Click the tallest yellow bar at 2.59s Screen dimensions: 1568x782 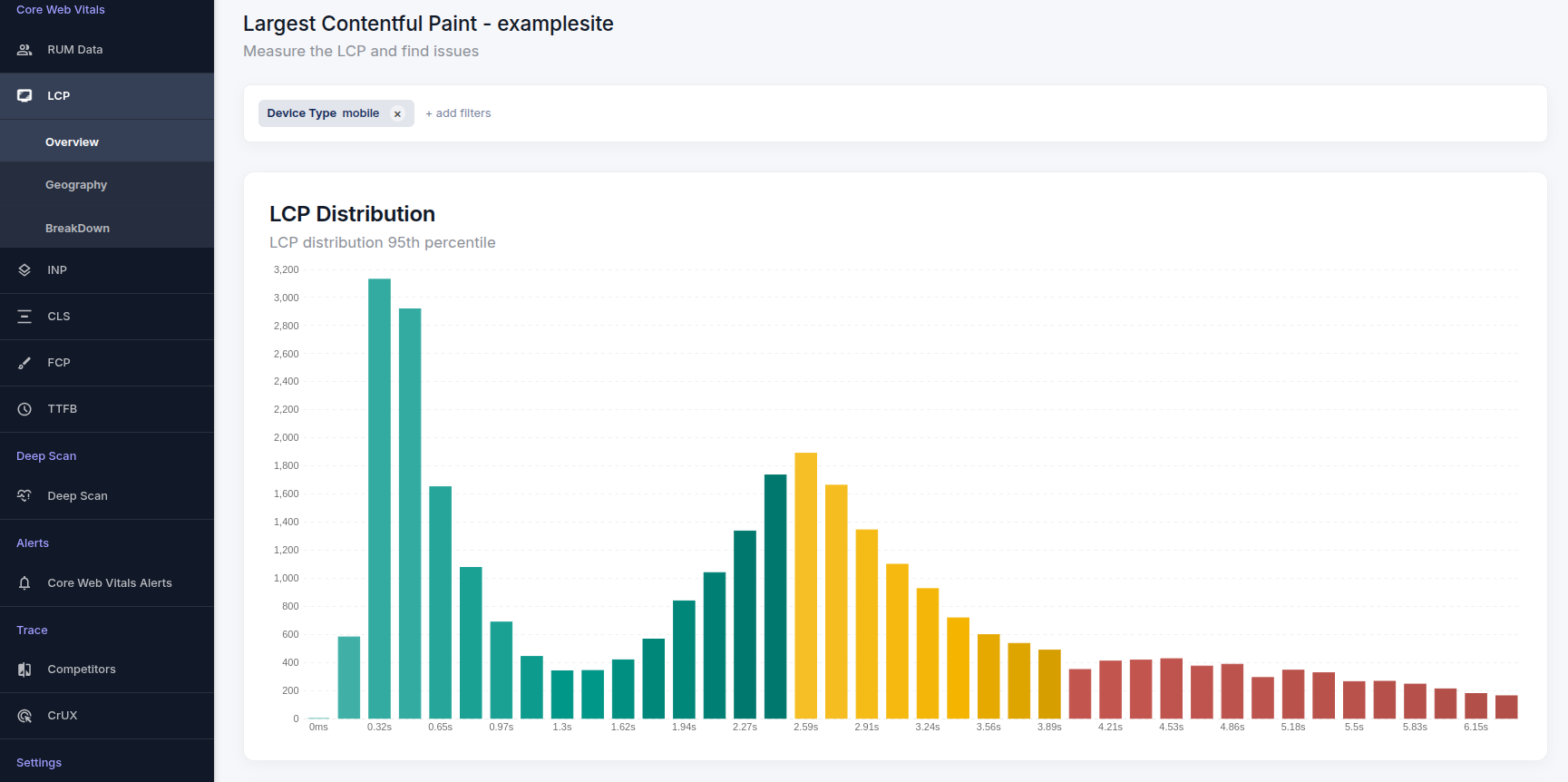pyautogui.click(x=805, y=585)
